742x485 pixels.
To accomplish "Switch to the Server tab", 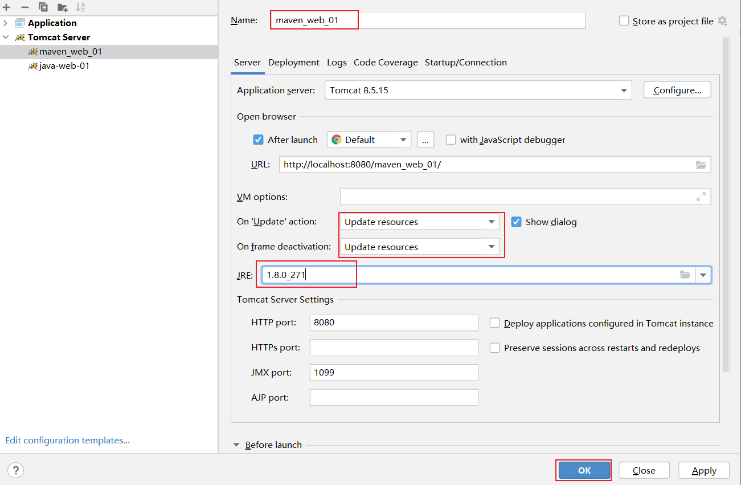I will pos(247,62).
